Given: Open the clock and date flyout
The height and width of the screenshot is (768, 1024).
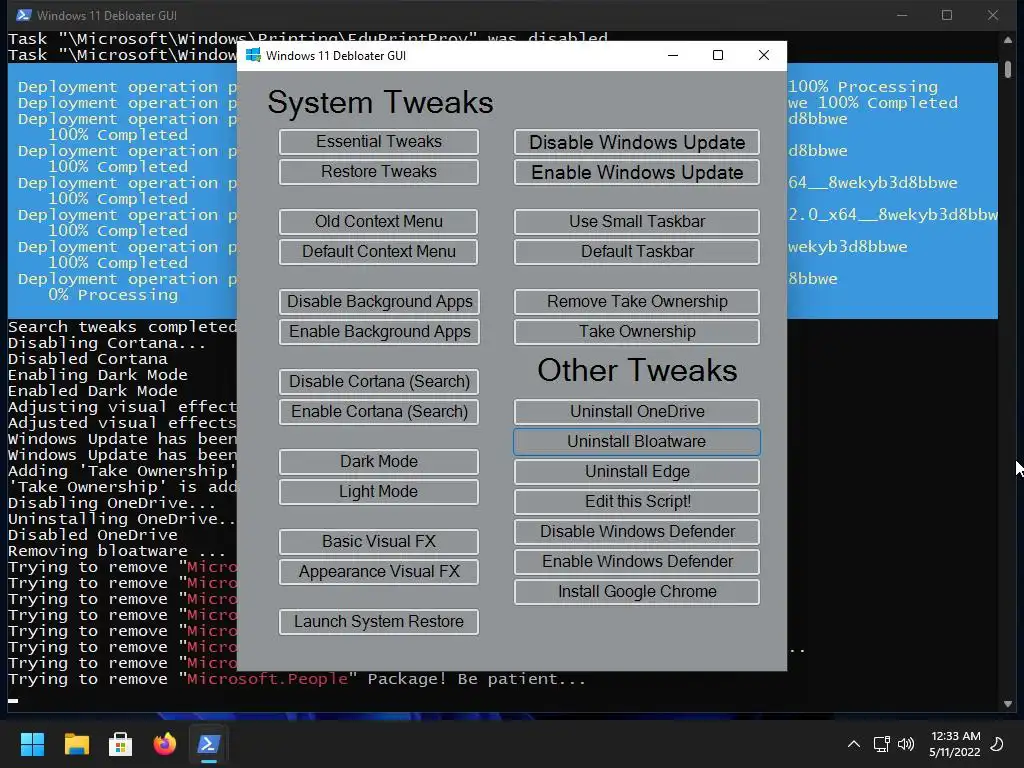Looking at the screenshot, I should pyautogui.click(x=955, y=744).
